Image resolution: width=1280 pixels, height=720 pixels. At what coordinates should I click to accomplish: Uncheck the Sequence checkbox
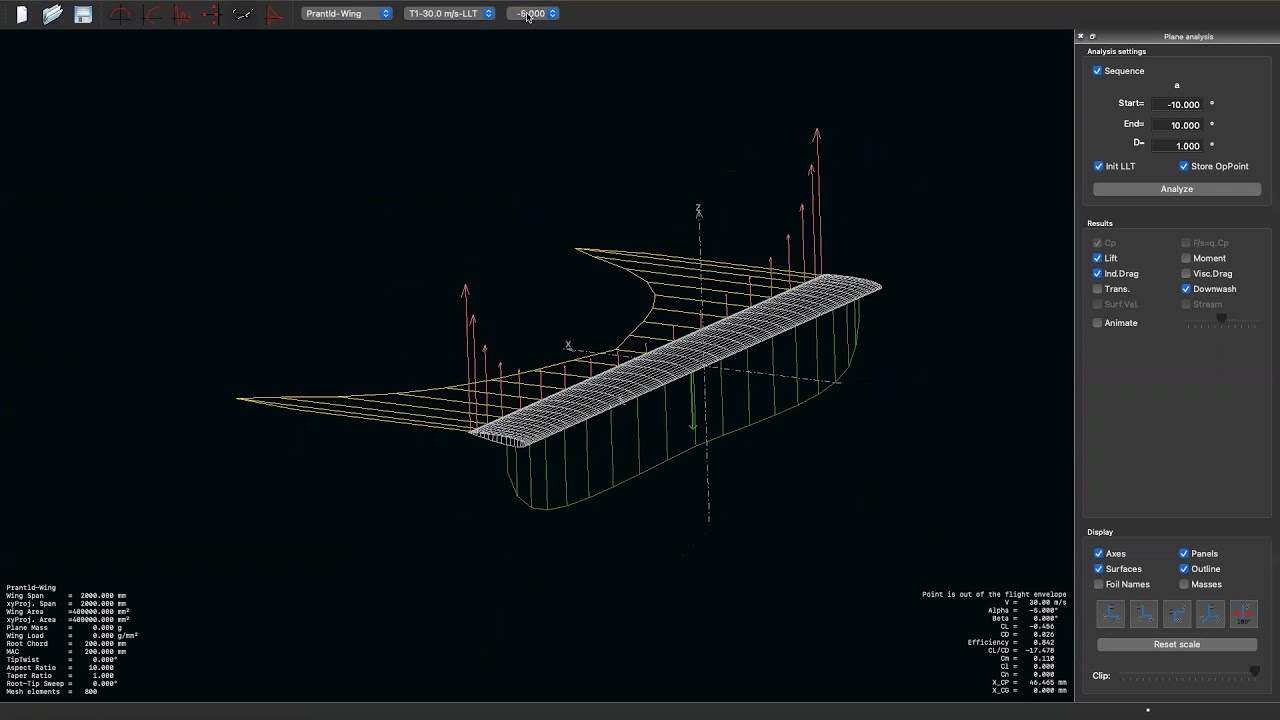[x=1097, y=71]
